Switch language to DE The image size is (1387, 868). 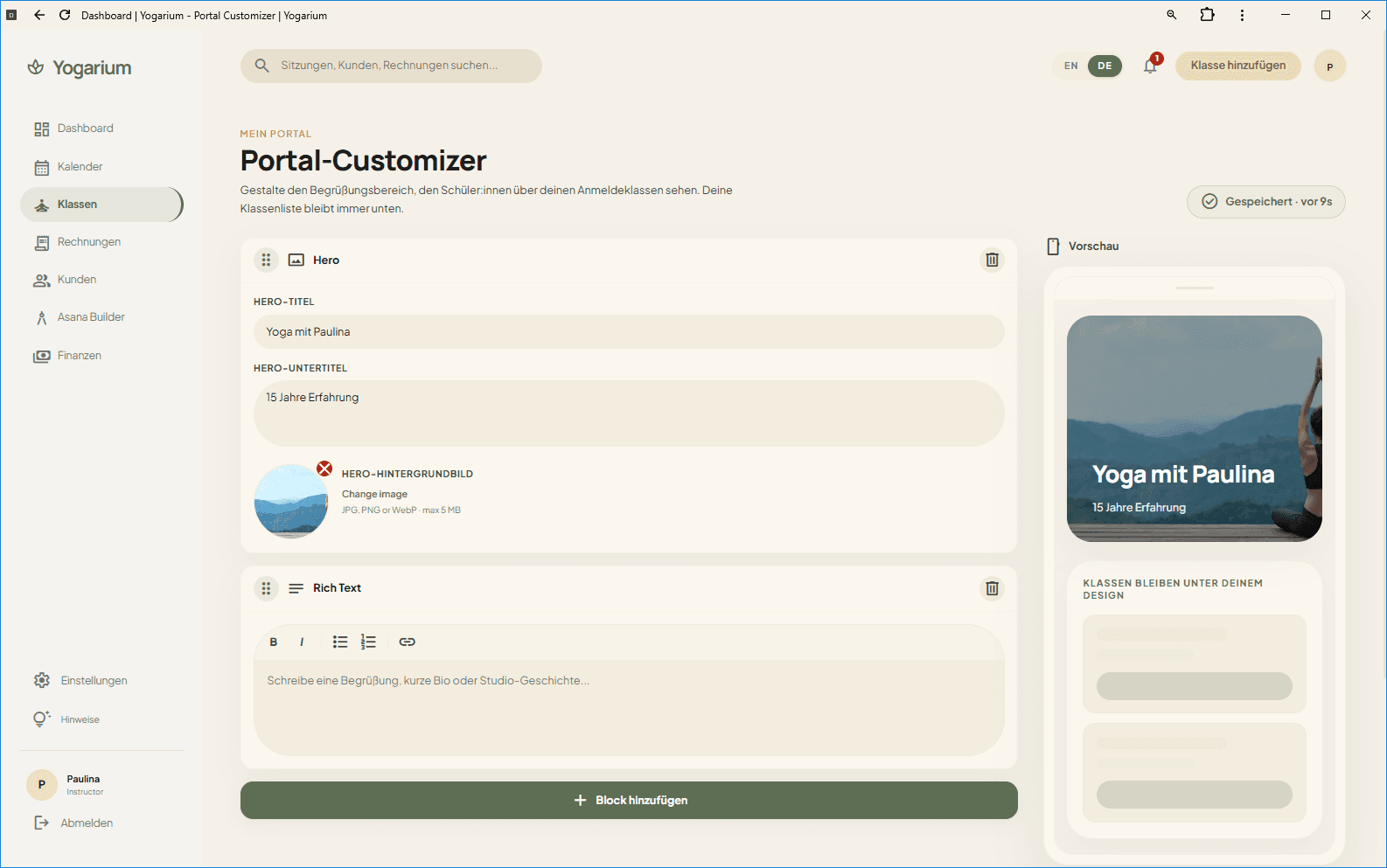click(x=1105, y=66)
